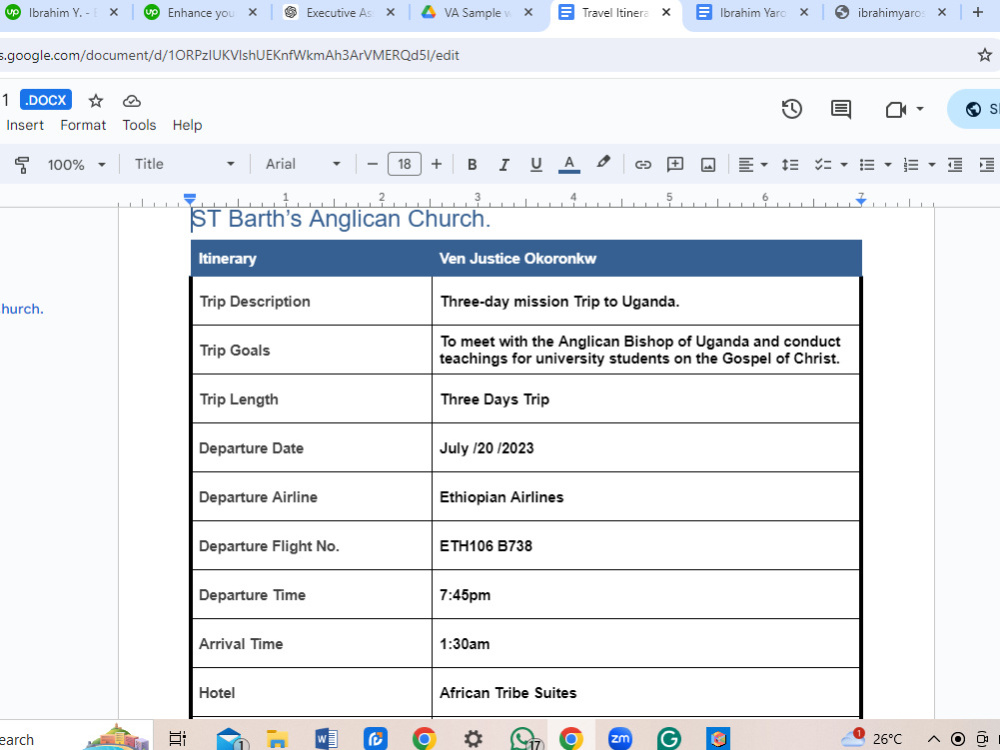Screen dimensions: 1000x750
Task: Show hidden system tray icons
Action: point(934,739)
